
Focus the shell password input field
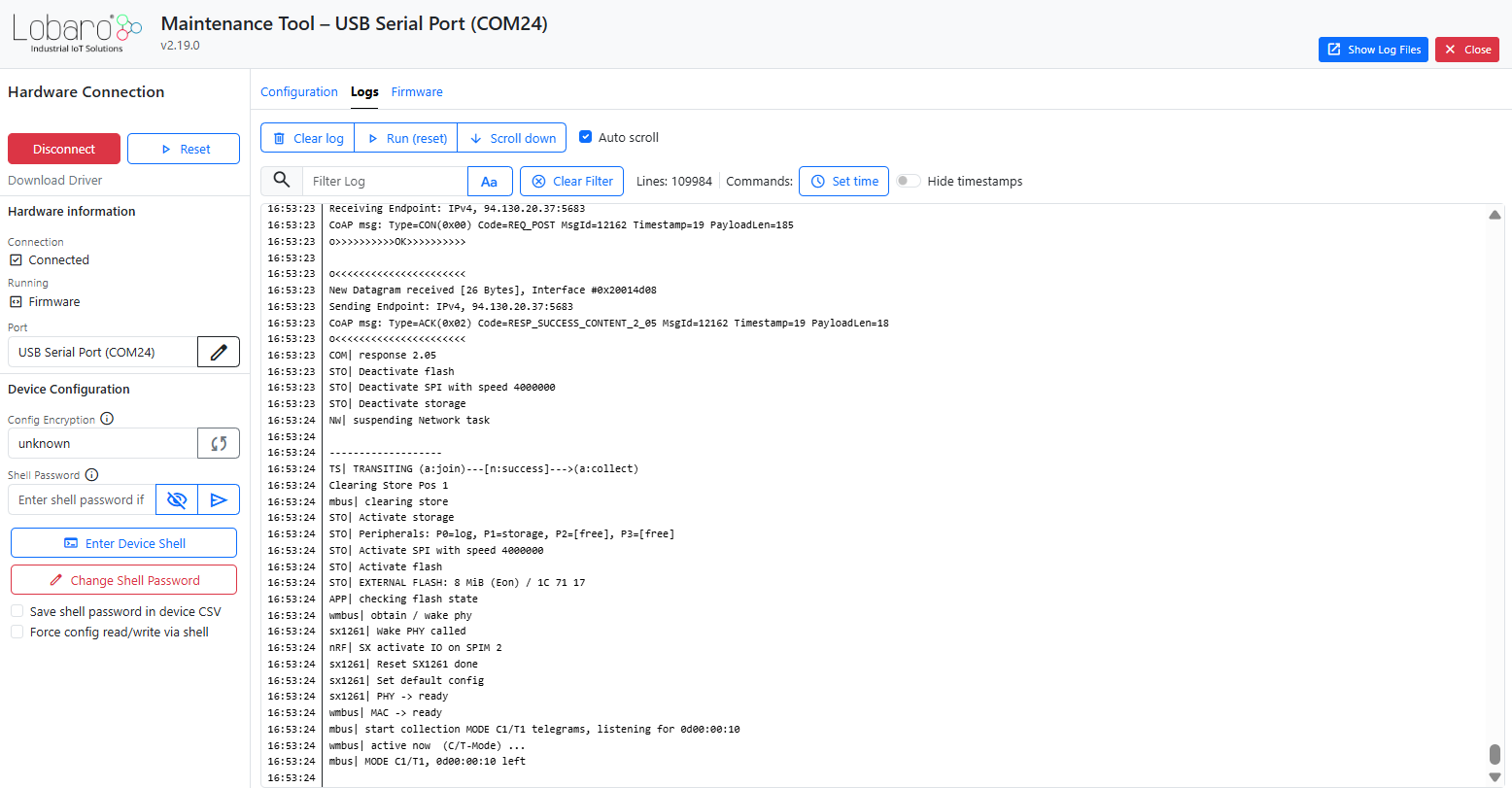82,499
